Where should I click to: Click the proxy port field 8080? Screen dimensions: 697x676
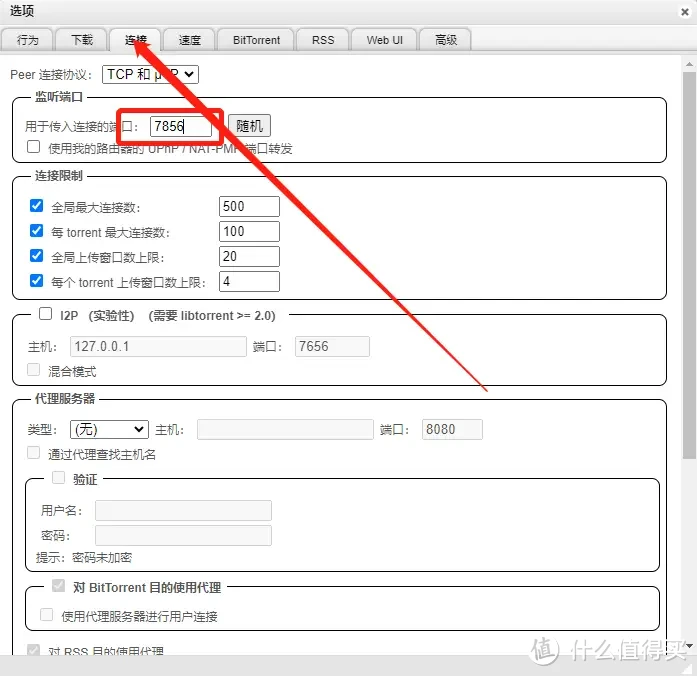click(452, 429)
